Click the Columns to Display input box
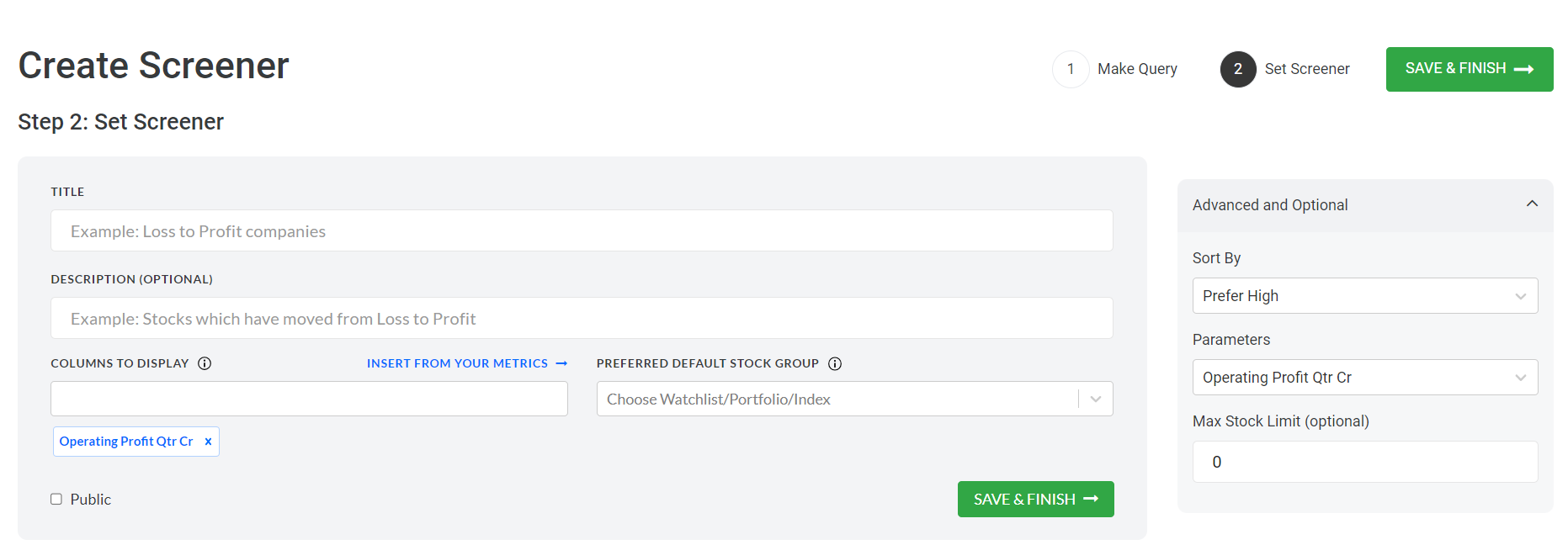This screenshot has height=545, width=1568. pos(309,399)
